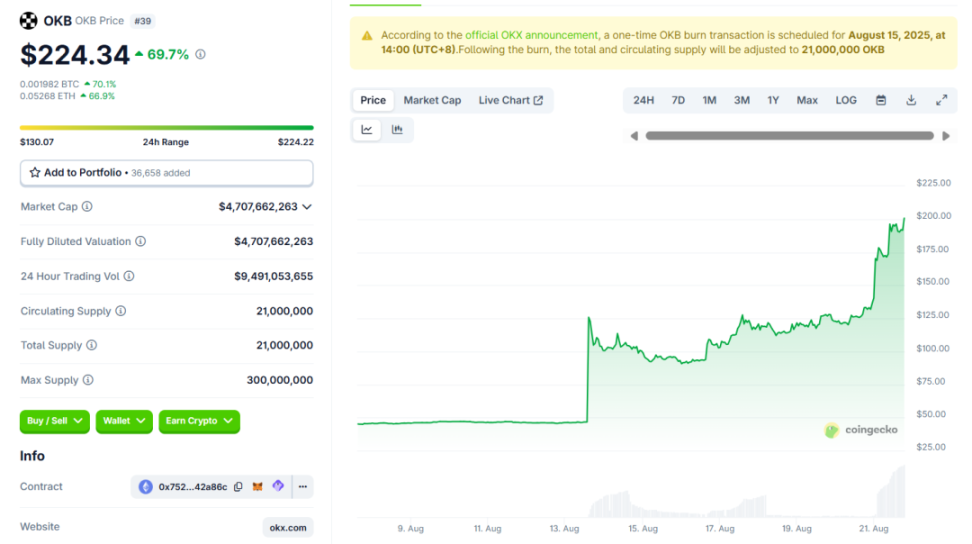Switch to the Market Cap tab
Image resolution: width=972 pixels, height=544 pixels.
(x=432, y=100)
